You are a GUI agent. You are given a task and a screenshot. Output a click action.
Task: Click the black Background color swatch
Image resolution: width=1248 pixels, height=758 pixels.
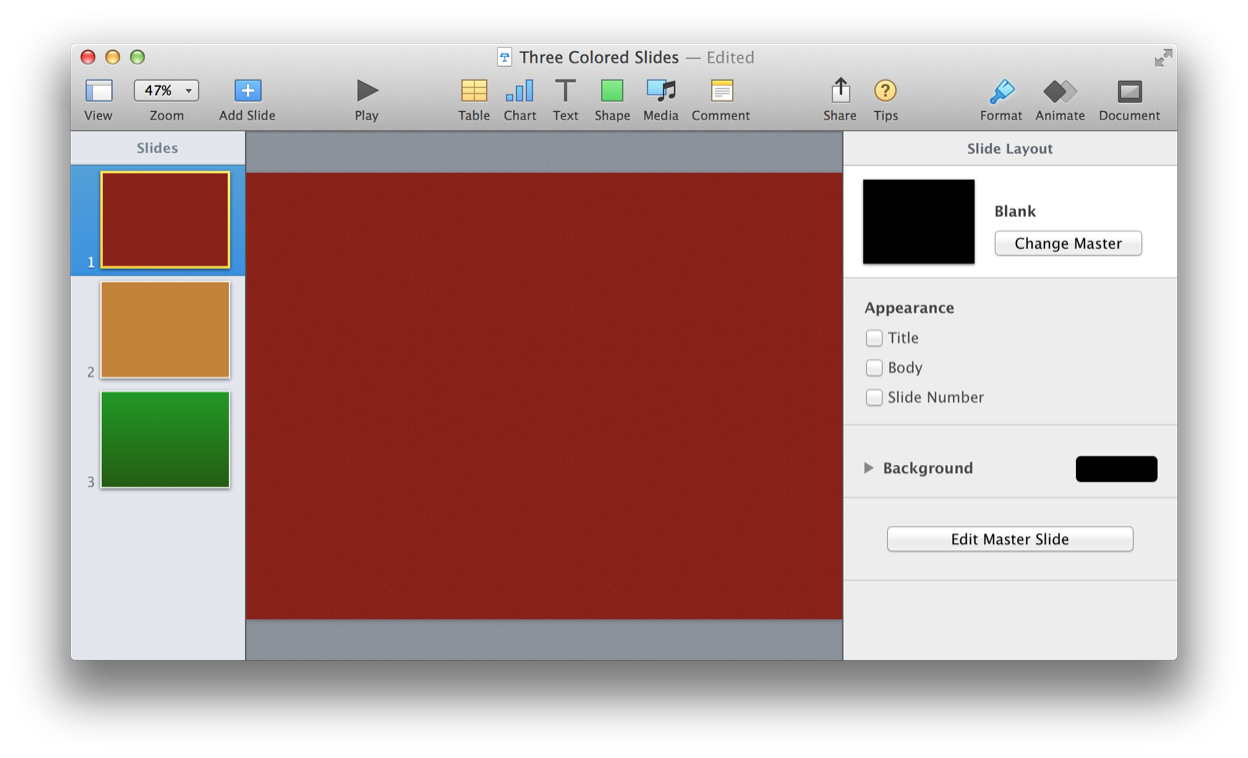pos(1116,469)
